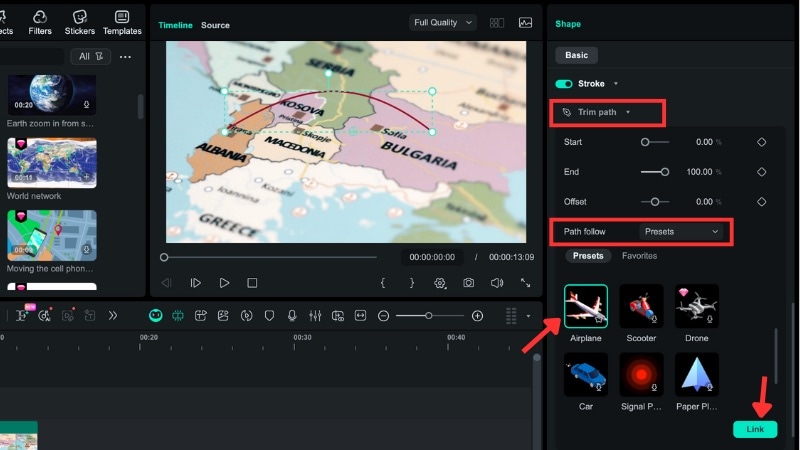Click the volume speaker icon

point(496,283)
